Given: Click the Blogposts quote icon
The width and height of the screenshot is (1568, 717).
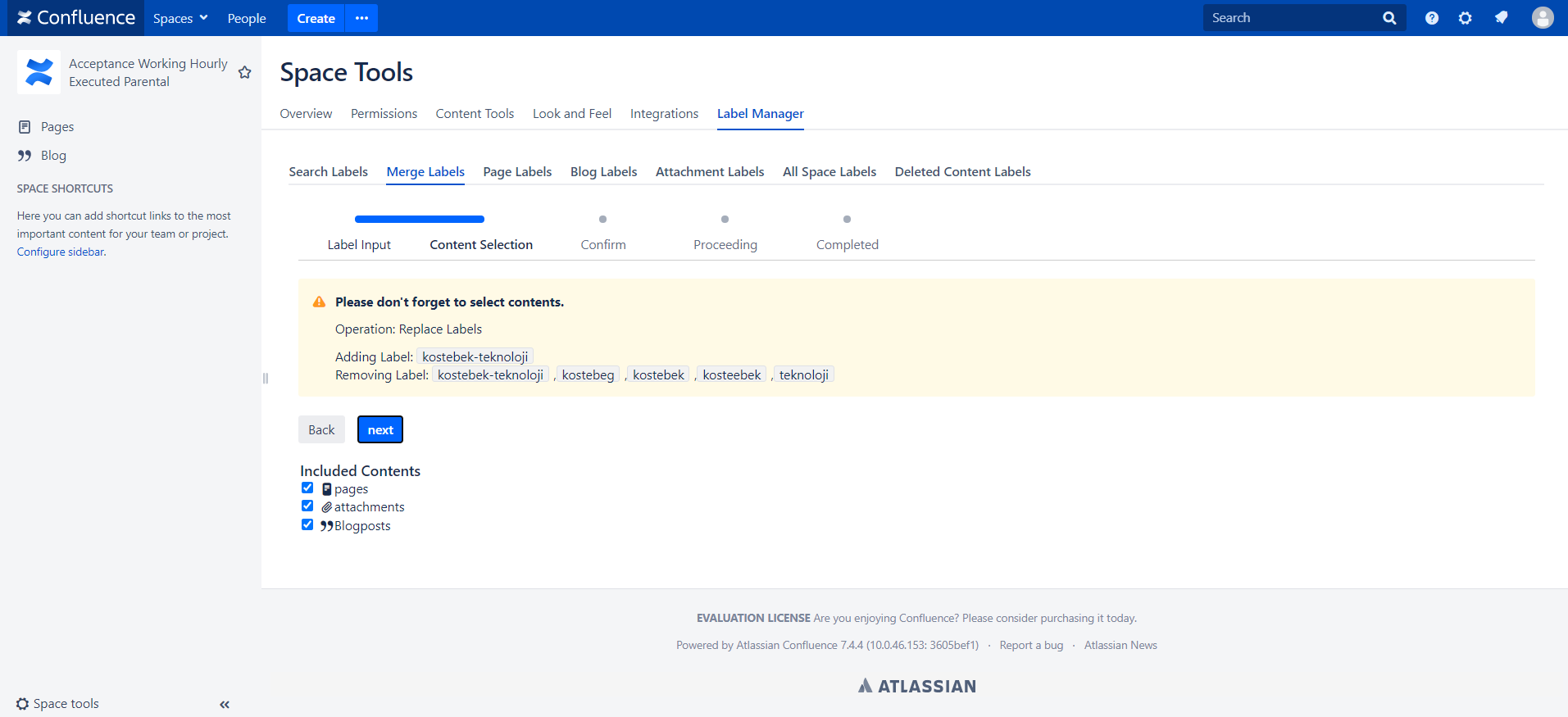Looking at the screenshot, I should coord(327,526).
